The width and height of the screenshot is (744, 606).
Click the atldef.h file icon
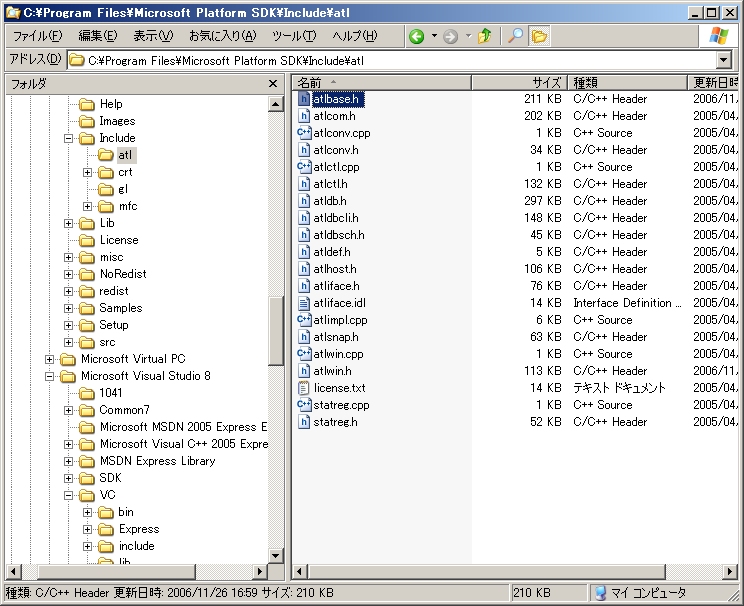coord(304,252)
